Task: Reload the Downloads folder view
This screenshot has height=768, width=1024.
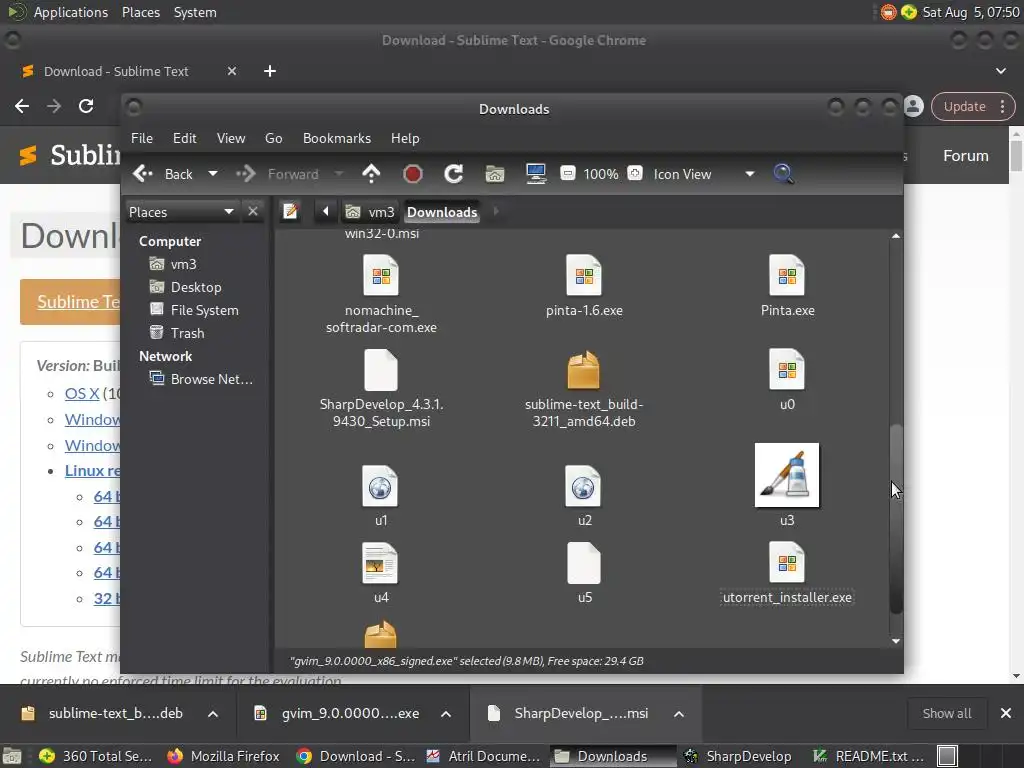Action: (x=453, y=174)
